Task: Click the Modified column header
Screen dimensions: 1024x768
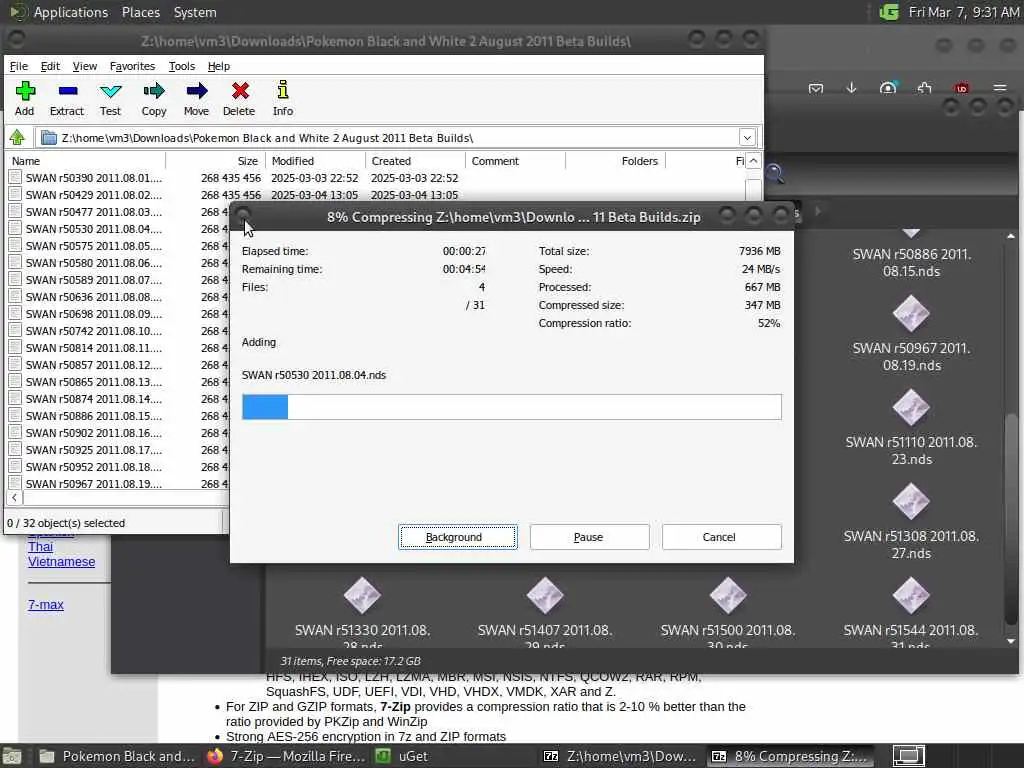Action: [x=315, y=161]
